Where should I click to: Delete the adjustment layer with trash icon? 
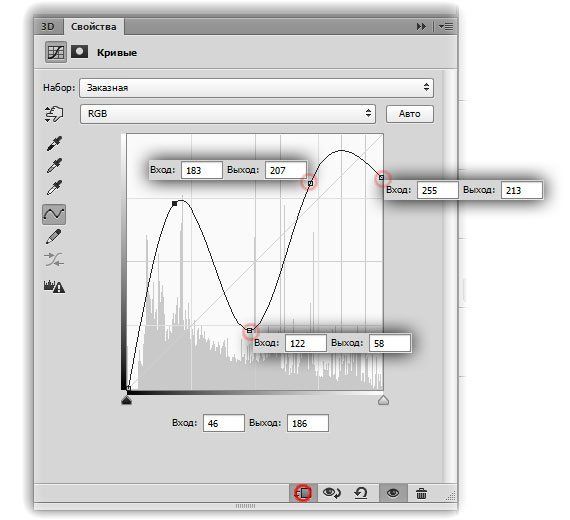tap(421, 493)
